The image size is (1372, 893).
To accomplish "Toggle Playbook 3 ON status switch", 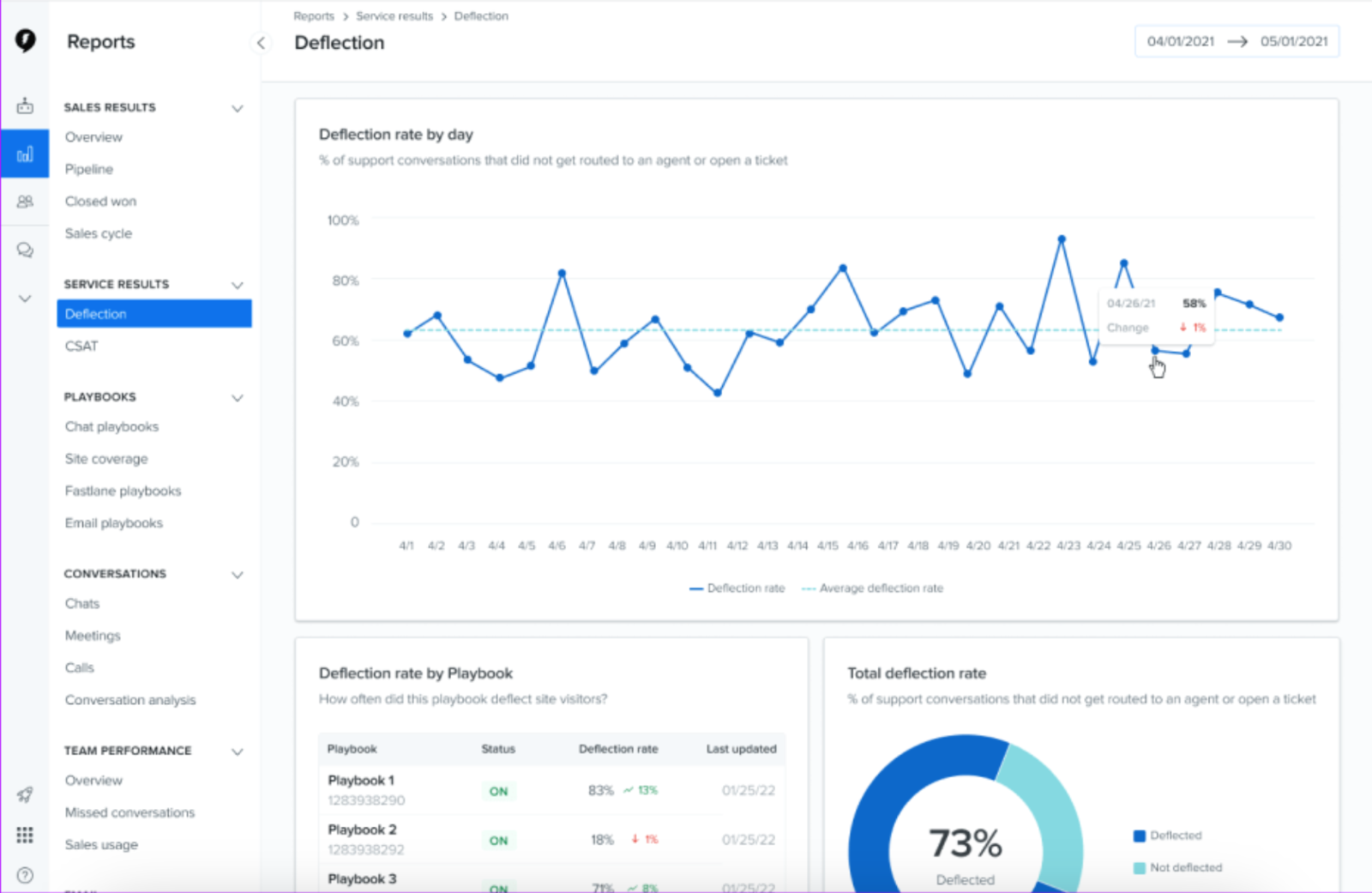I will point(498,887).
